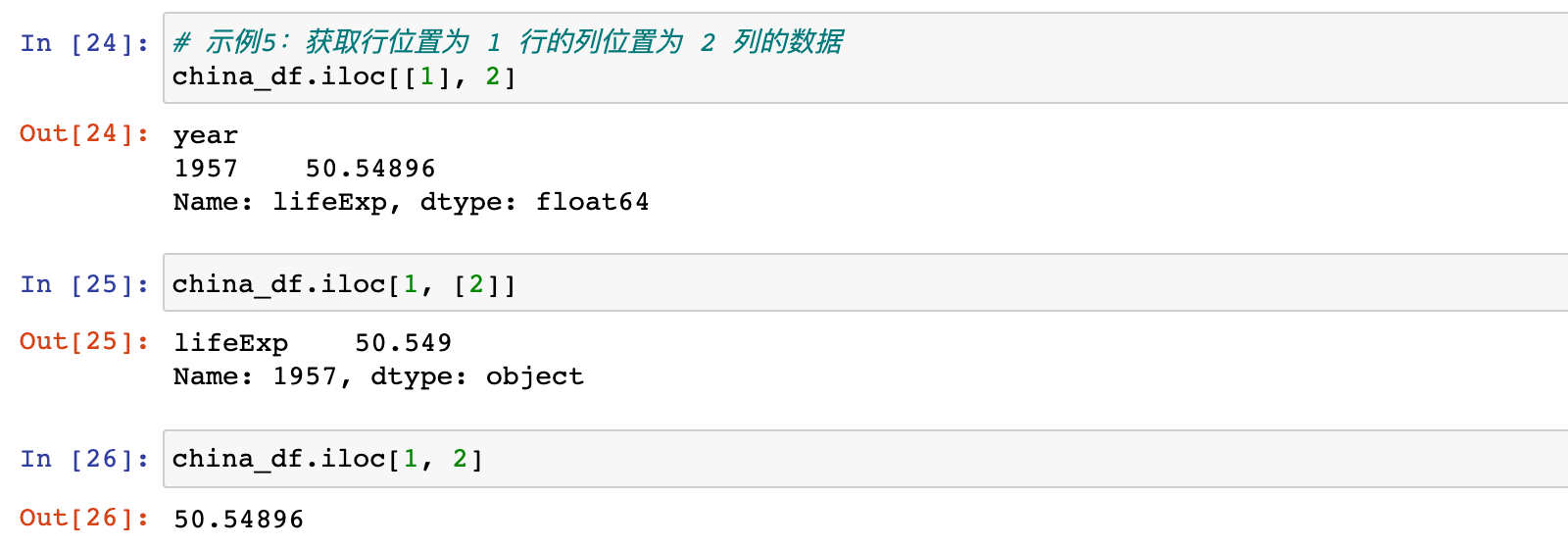
Task: Click the 1957 row value 50.54896
Action: click(370, 169)
